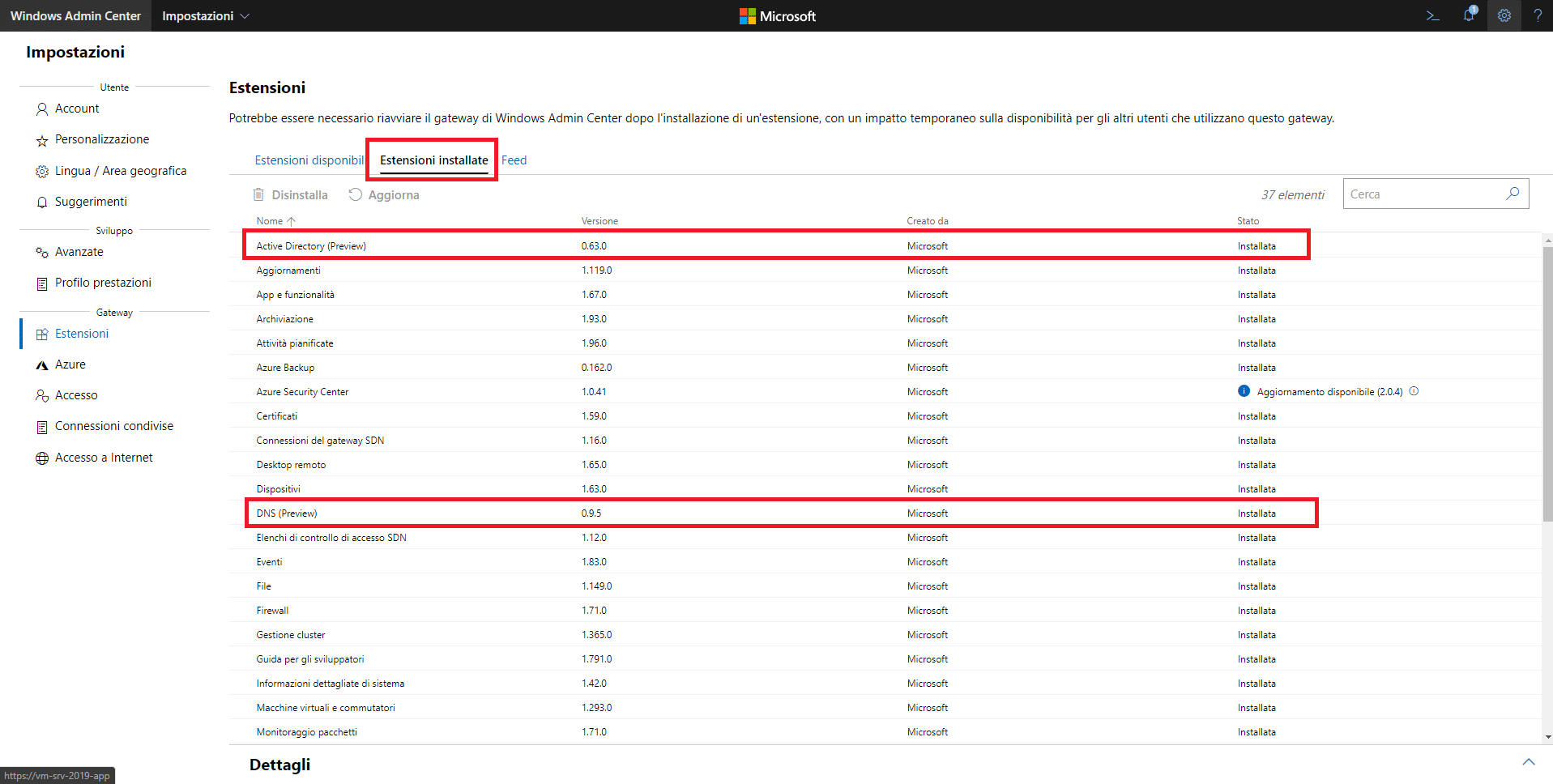Select the Gestione cluster extension row

885,634
